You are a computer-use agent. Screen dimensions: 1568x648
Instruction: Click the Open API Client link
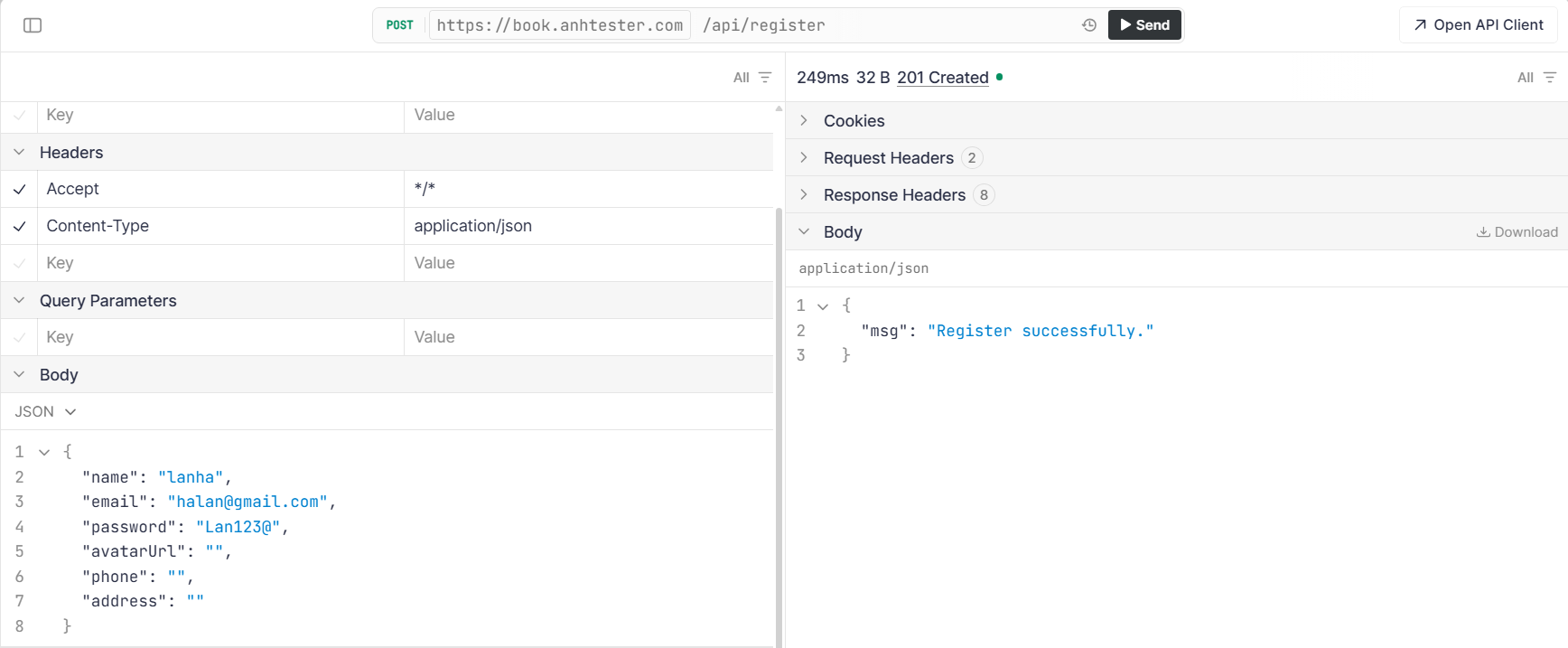[x=1478, y=25]
